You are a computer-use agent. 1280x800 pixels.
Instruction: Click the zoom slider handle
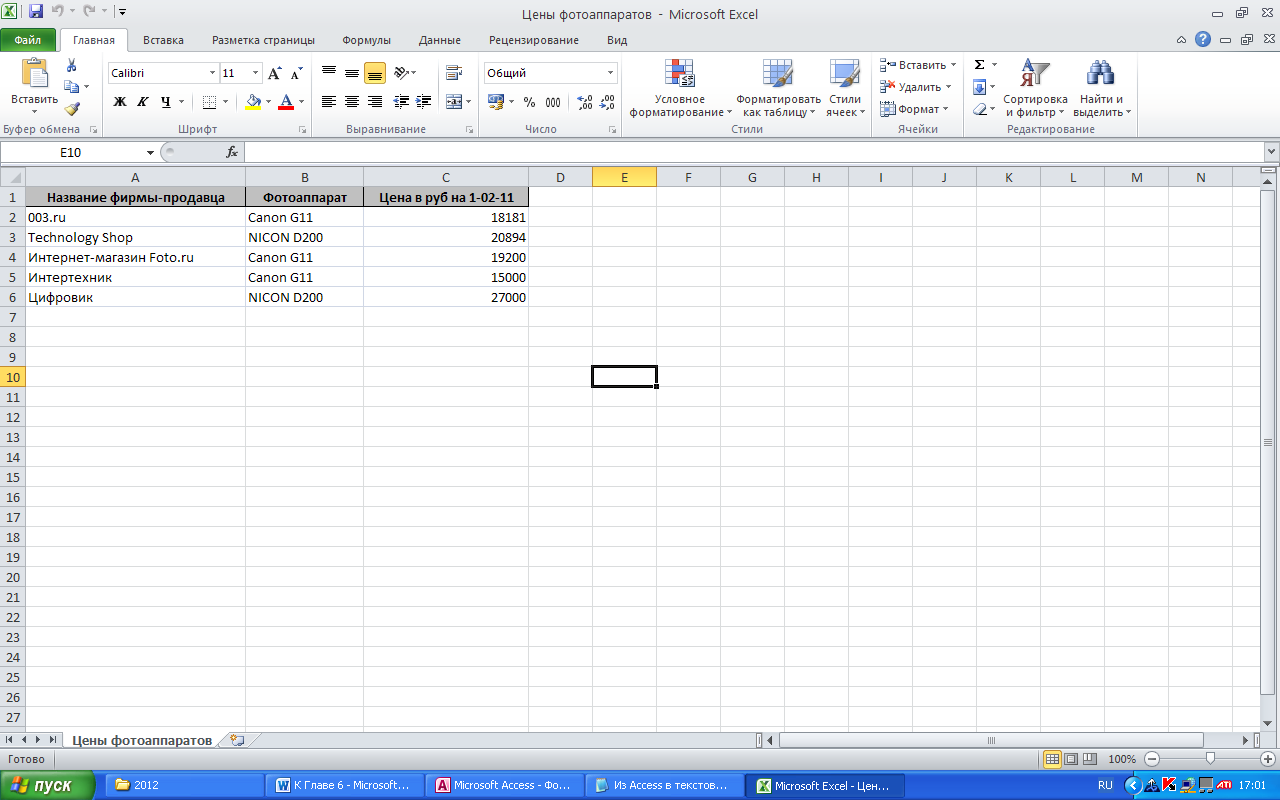pos(1211,759)
